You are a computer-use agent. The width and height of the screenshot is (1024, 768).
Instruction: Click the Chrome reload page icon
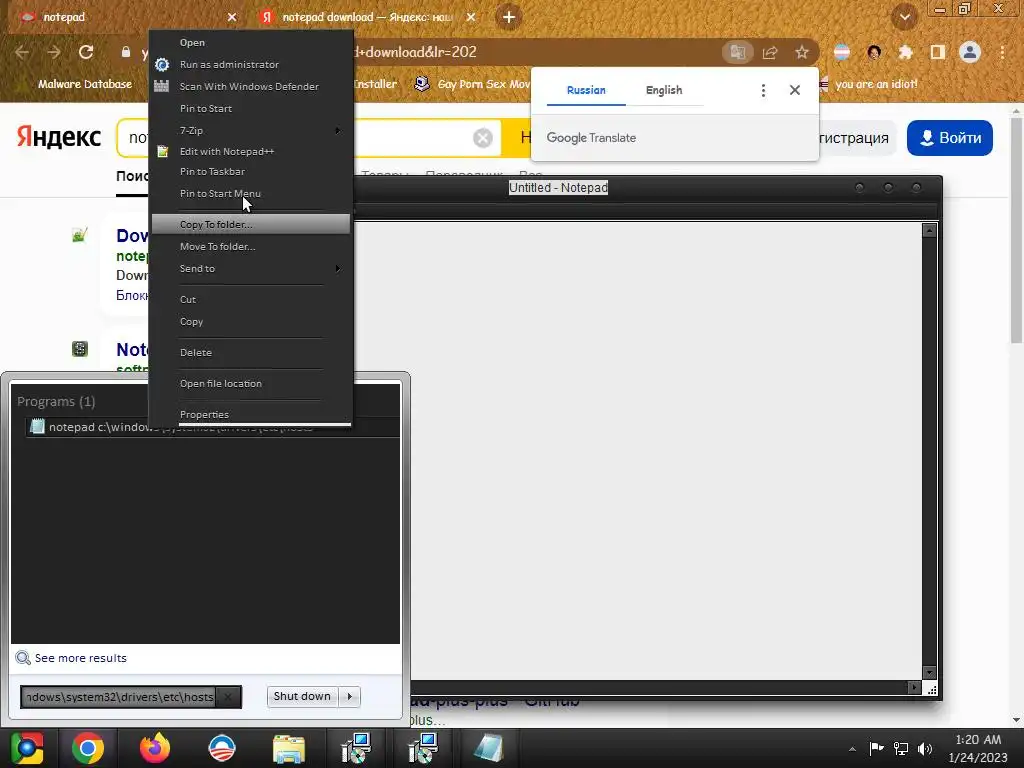[86, 52]
